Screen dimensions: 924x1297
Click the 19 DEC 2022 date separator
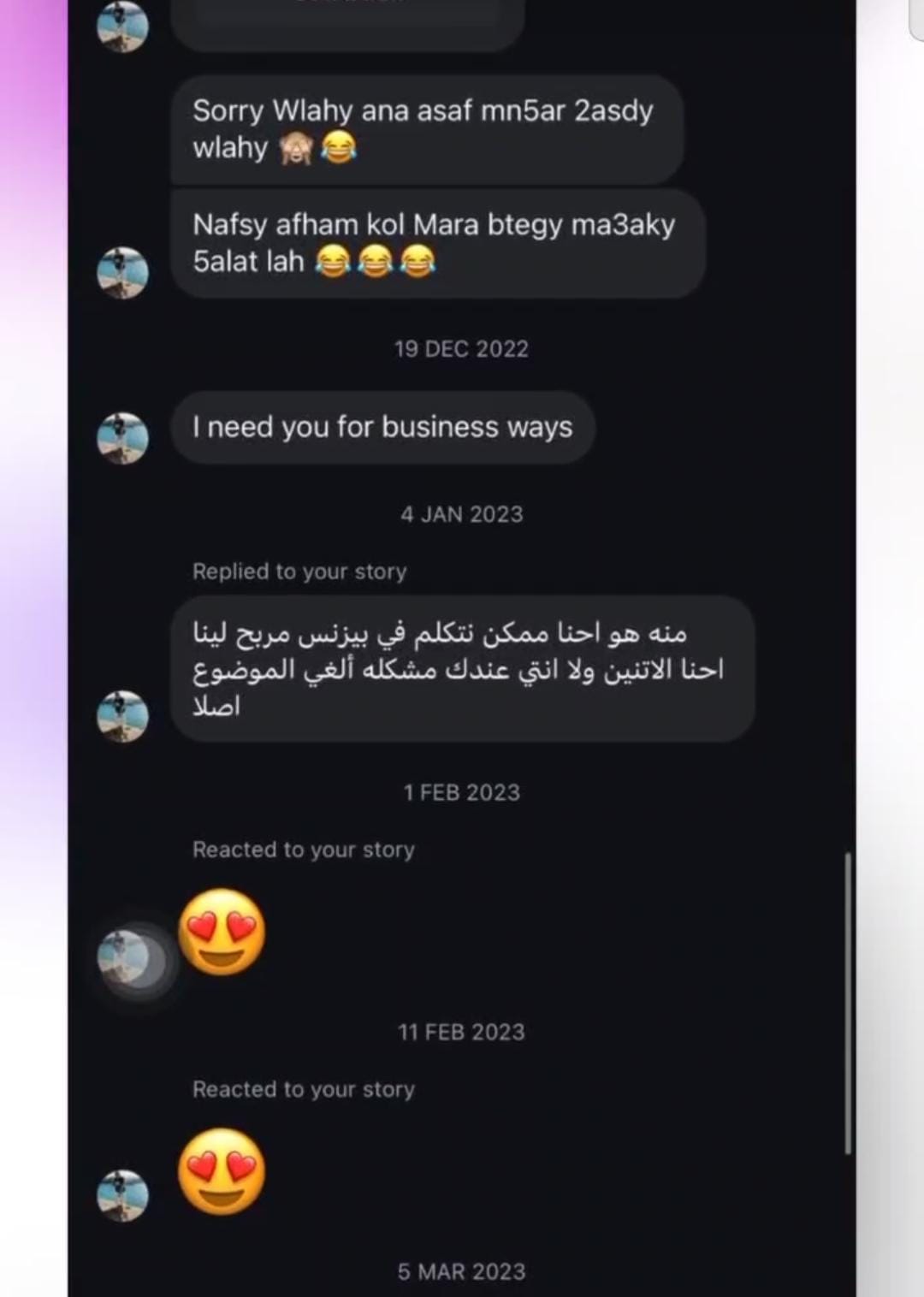pos(461,349)
